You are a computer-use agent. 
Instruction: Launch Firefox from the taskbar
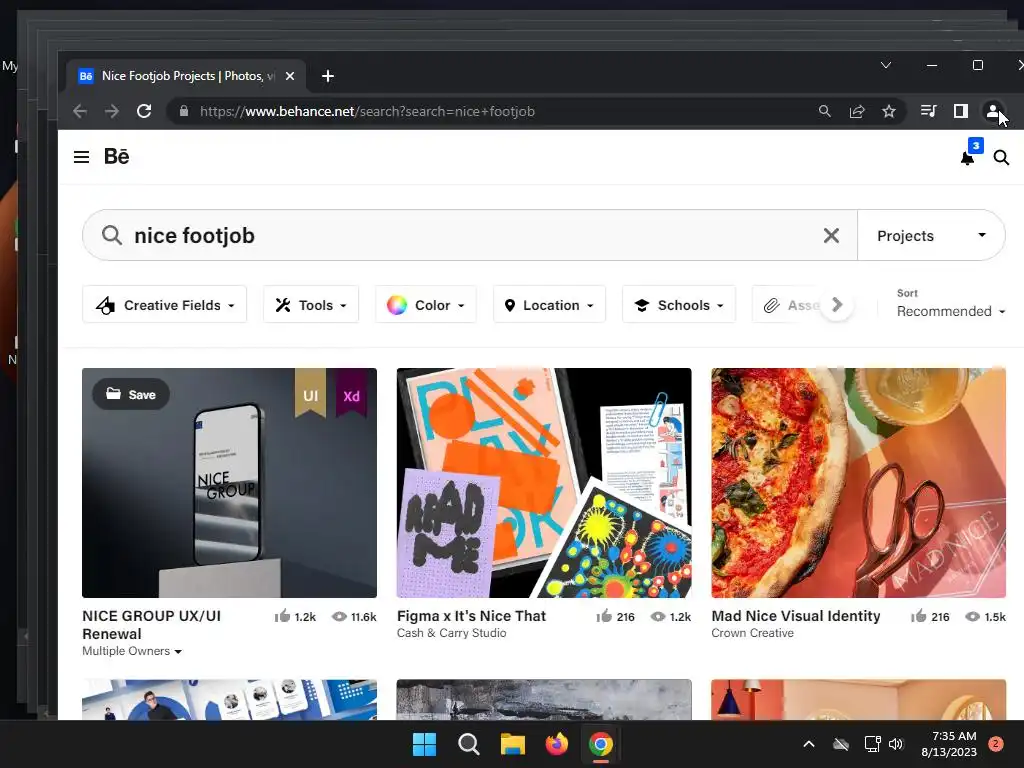pos(556,744)
